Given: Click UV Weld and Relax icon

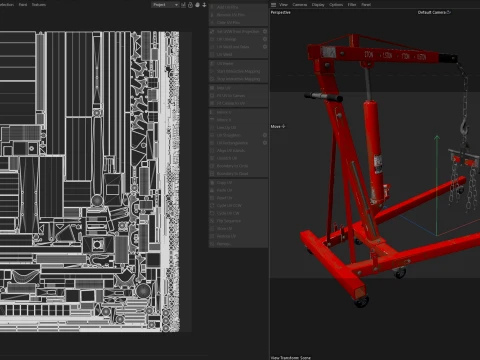Looking at the screenshot, I should [212, 47].
